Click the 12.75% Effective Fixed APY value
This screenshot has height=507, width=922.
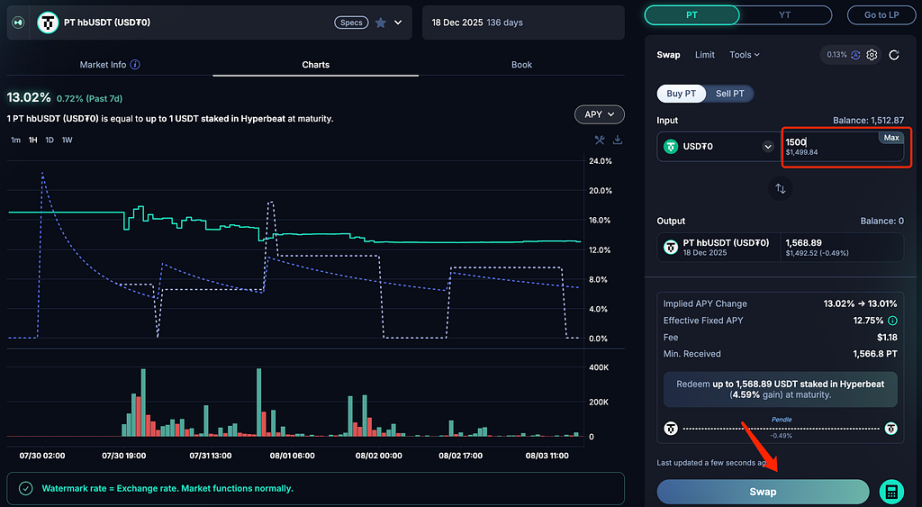(x=868, y=321)
